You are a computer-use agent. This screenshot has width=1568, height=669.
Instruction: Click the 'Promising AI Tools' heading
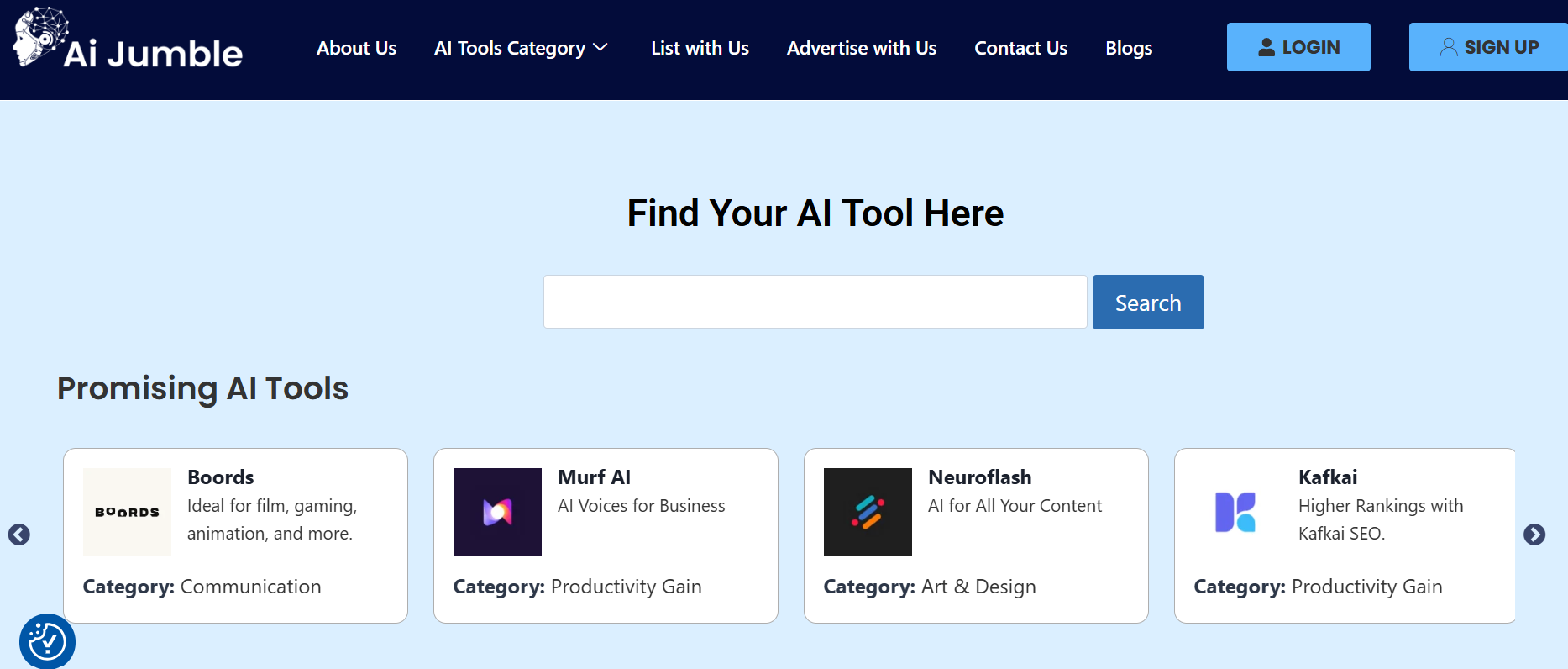click(x=202, y=388)
